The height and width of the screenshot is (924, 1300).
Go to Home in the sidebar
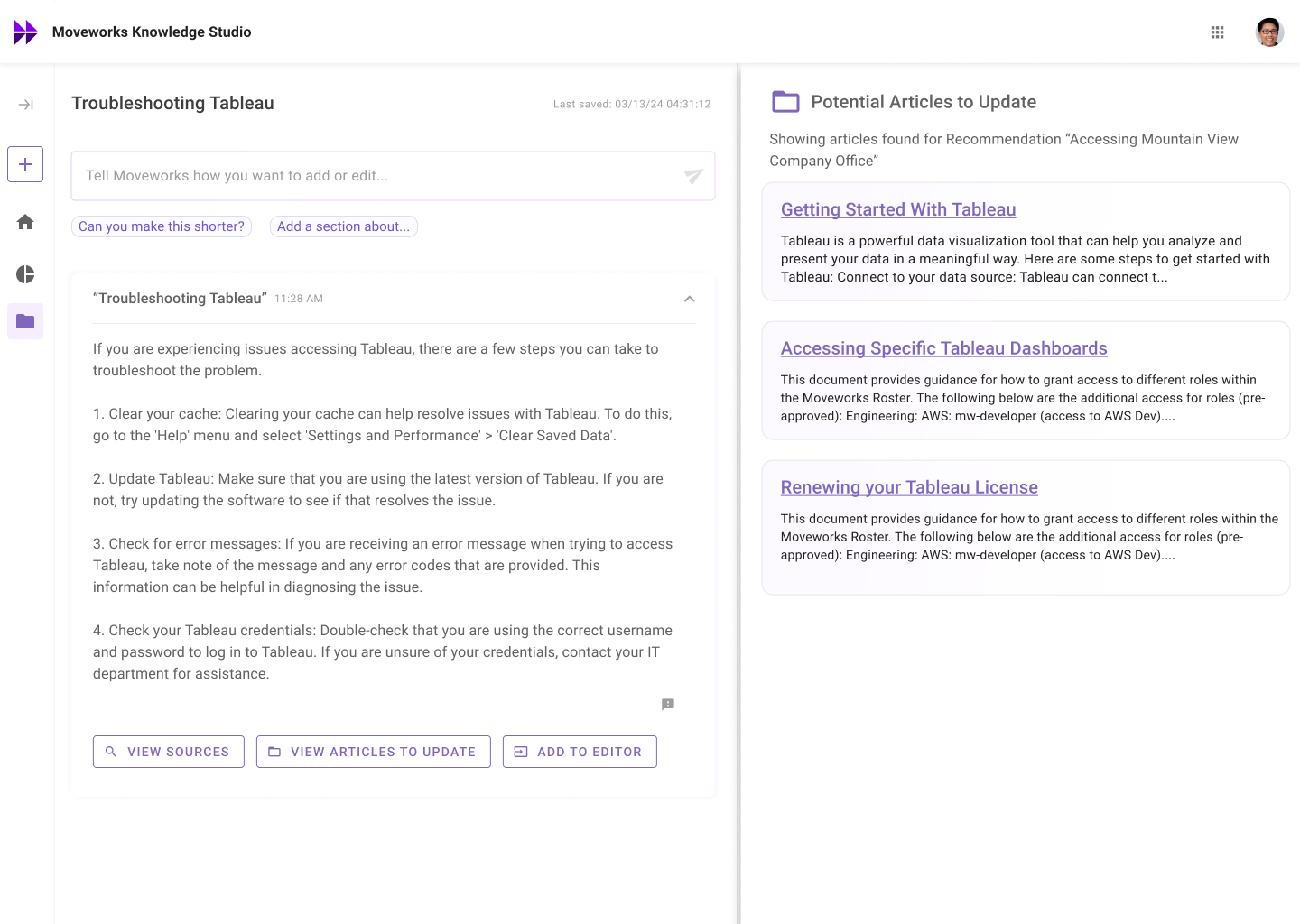pos(25,222)
